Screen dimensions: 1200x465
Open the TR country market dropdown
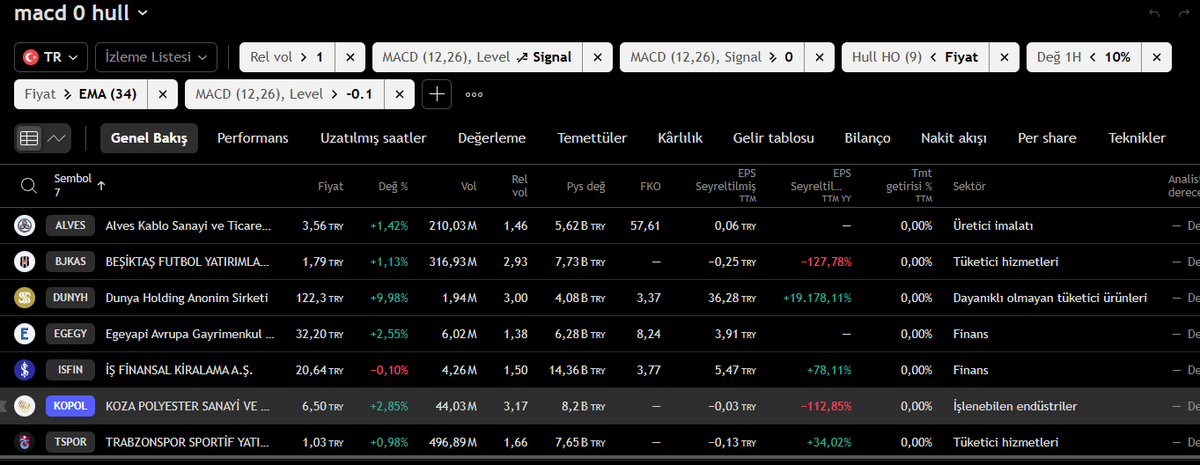click(51, 57)
